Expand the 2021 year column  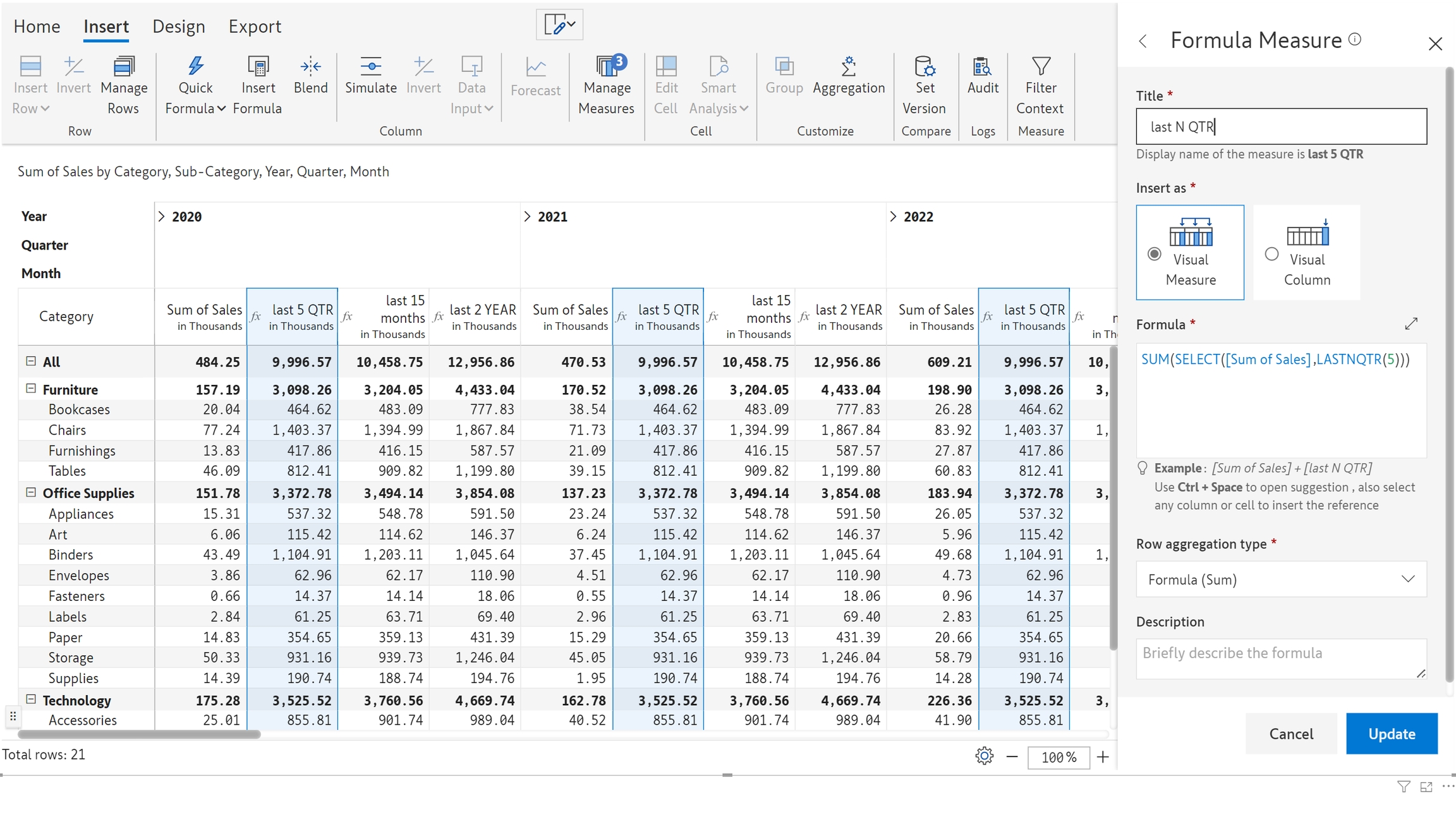click(527, 217)
